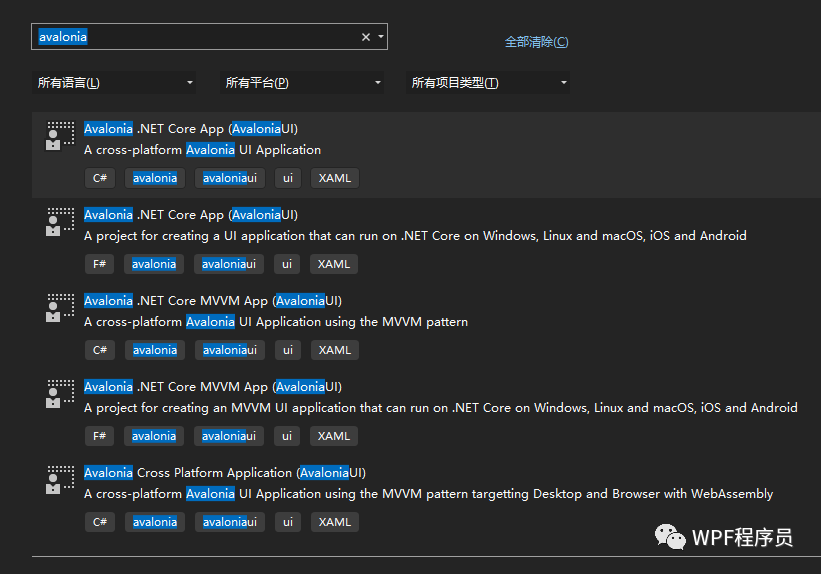Click the "Avalonia Cross Platform Application (AvaloniaUI)" title

225,473
